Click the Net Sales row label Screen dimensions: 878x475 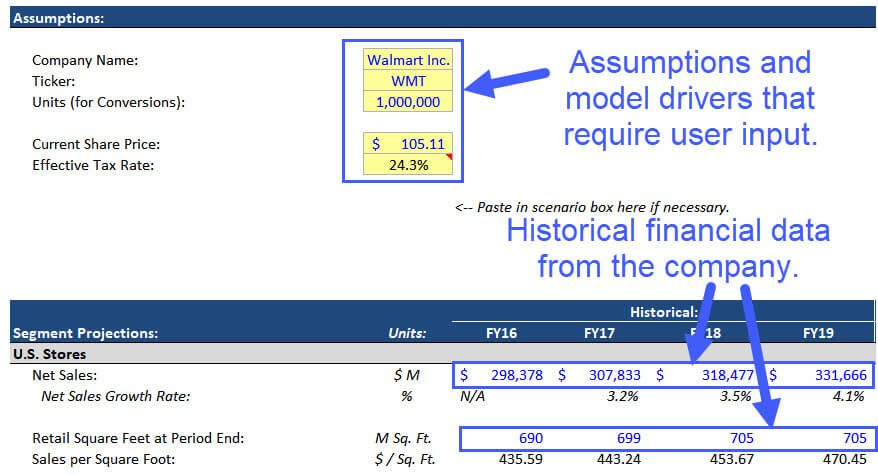[x=64, y=375]
